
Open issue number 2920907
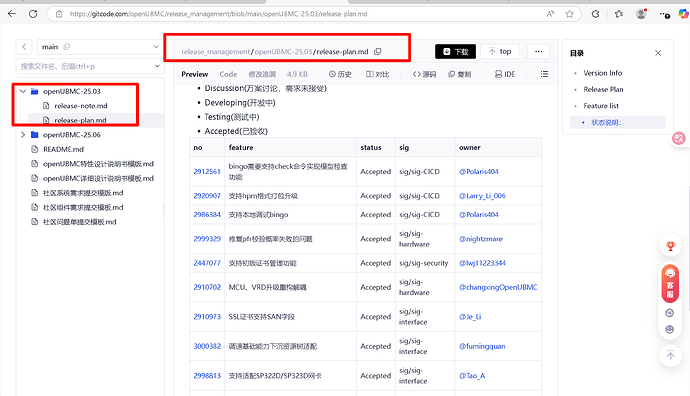(x=207, y=196)
